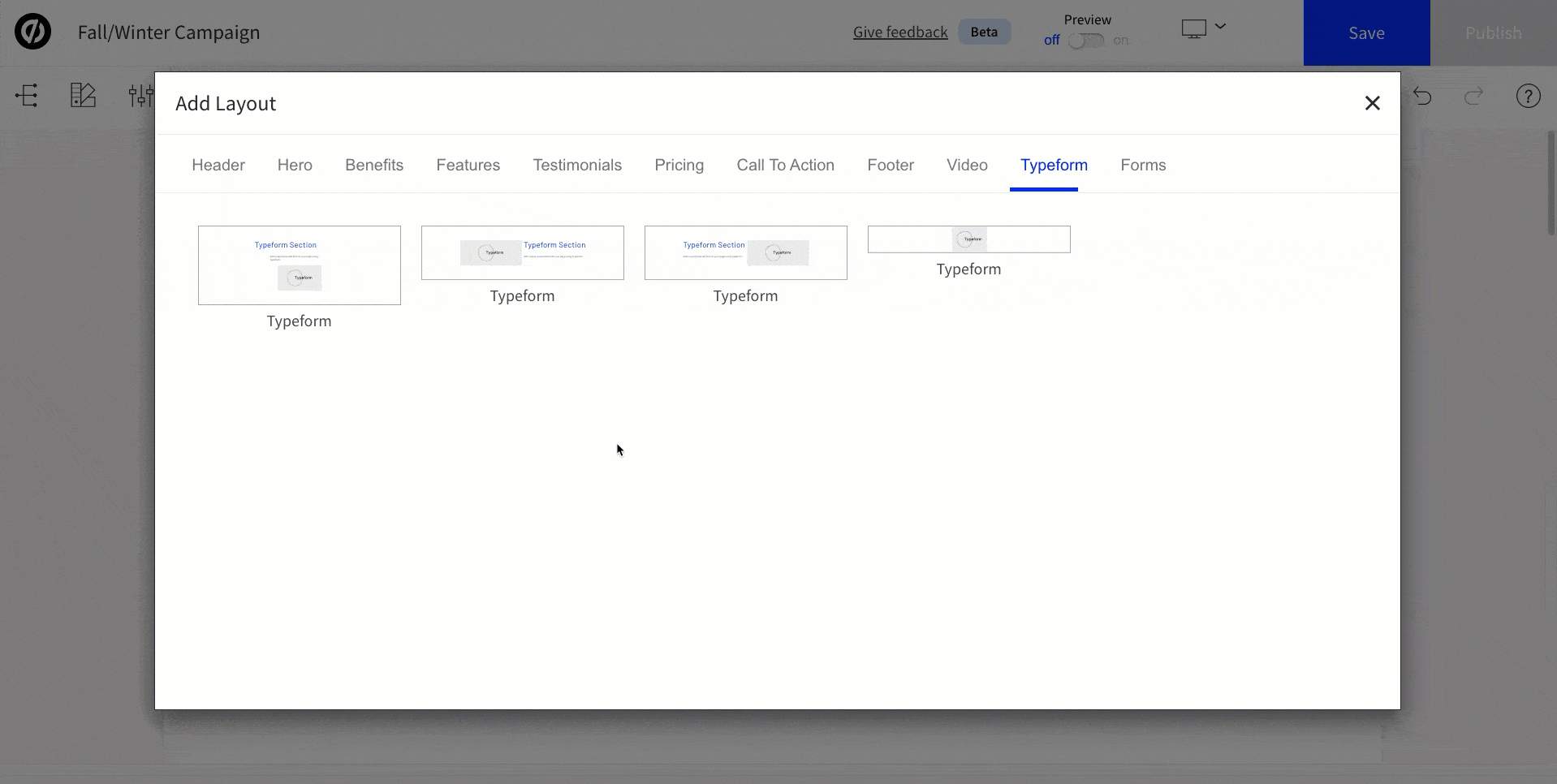Choose Typeform layout with form on right
Screen dimensions: 1557x784
(746, 252)
